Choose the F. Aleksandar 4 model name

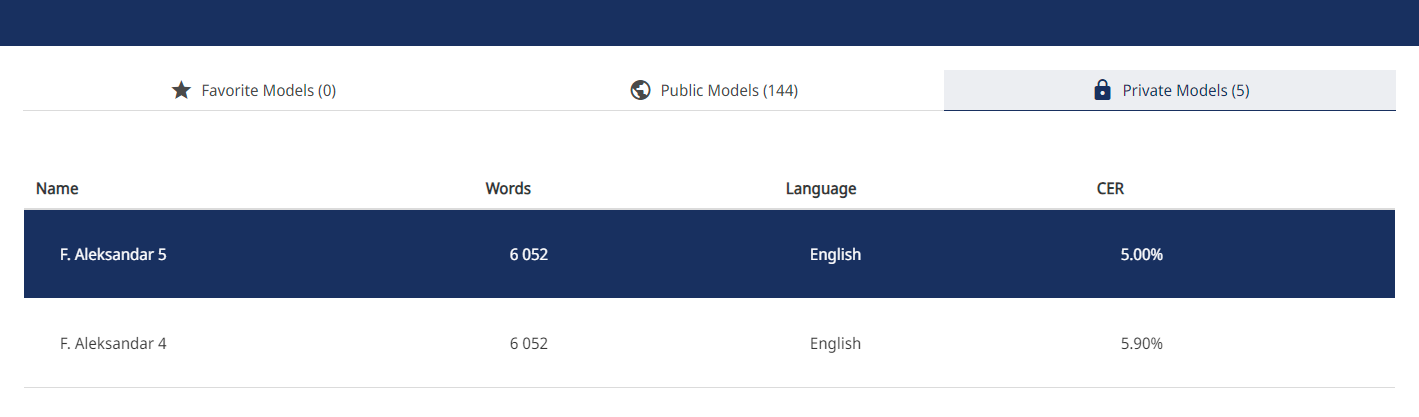[x=113, y=343]
